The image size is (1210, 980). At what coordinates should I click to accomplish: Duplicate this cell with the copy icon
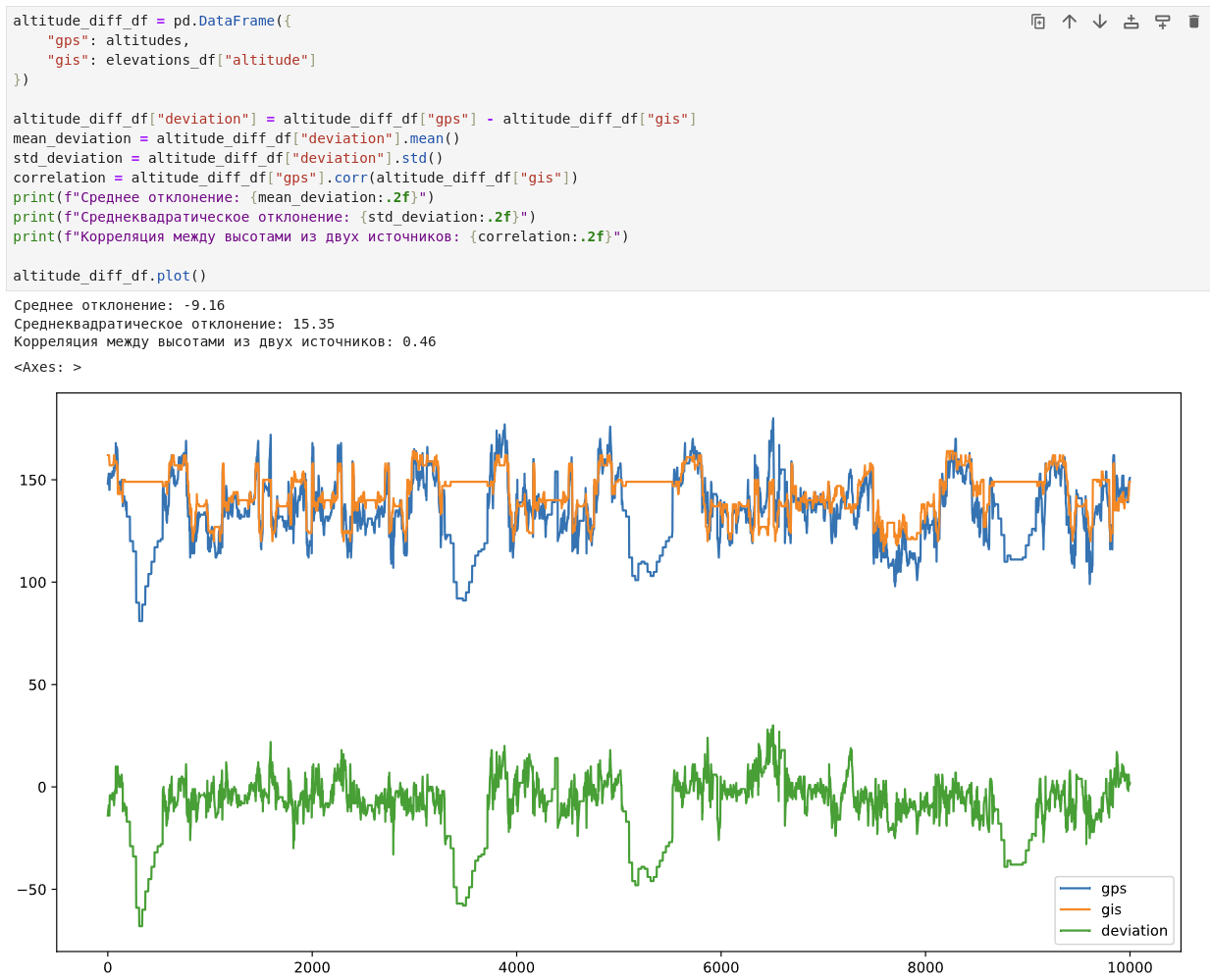point(1038,22)
